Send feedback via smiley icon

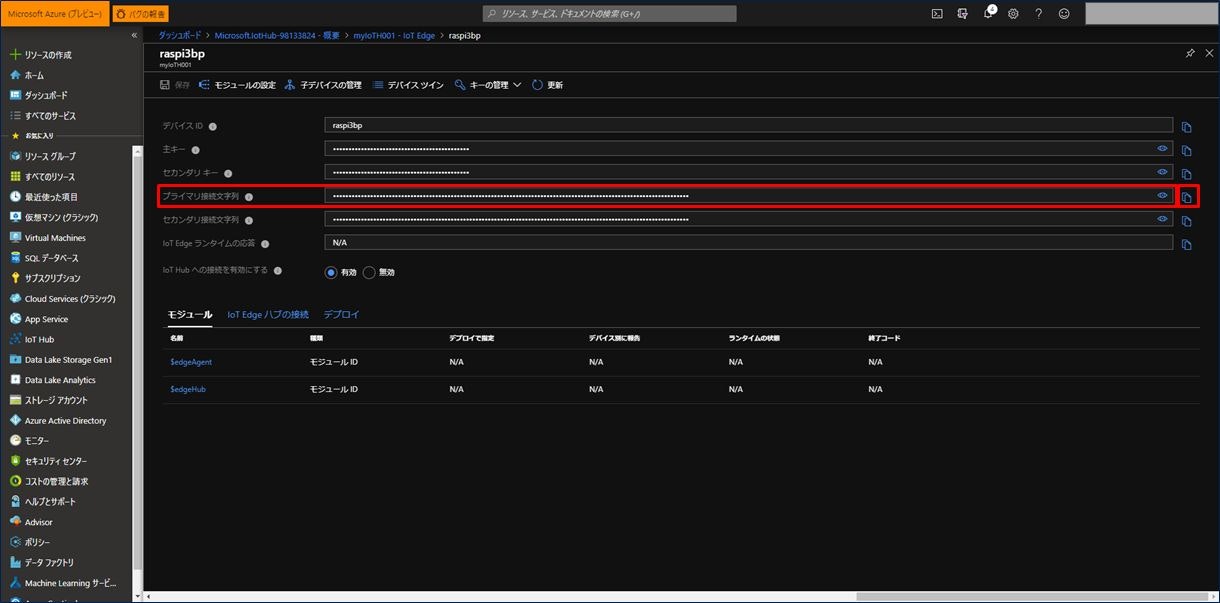pyautogui.click(x=1064, y=14)
